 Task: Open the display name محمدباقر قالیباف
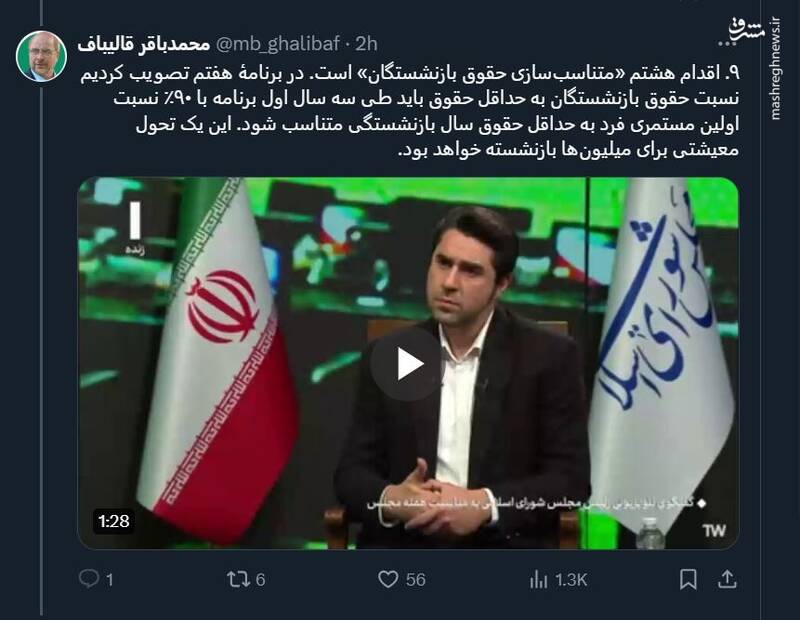(x=144, y=44)
